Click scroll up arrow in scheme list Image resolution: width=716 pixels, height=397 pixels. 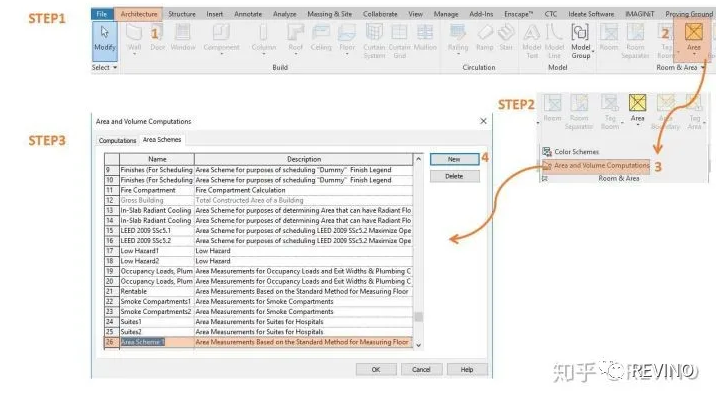pyautogui.click(x=418, y=159)
